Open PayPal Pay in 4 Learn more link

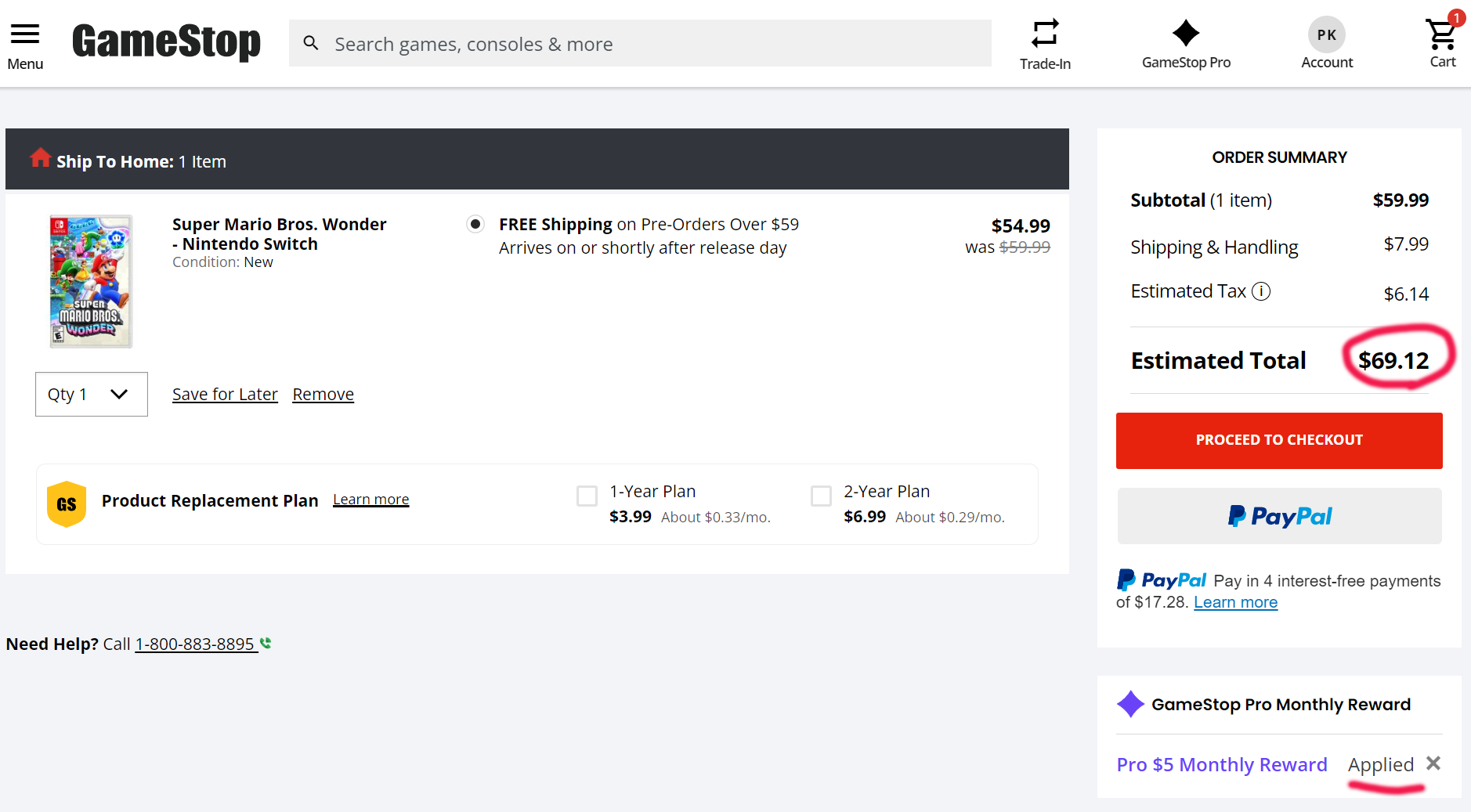pos(1235,602)
